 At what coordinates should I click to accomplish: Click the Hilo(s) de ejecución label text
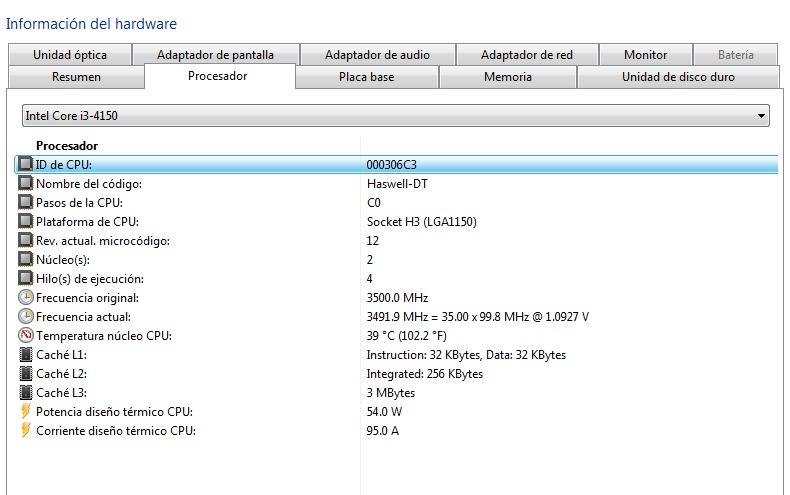90,279
